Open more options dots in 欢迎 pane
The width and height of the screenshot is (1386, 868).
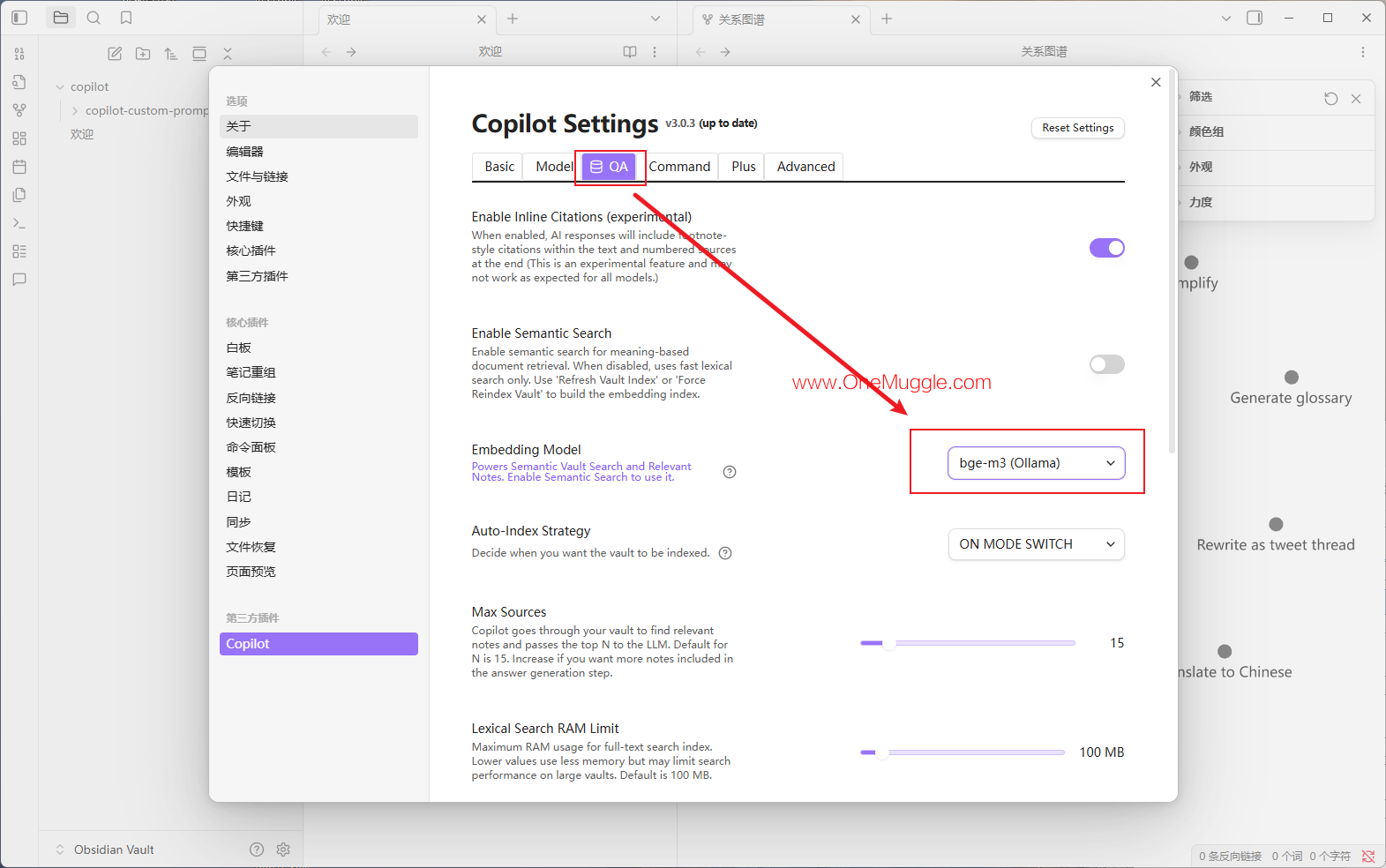point(655,52)
